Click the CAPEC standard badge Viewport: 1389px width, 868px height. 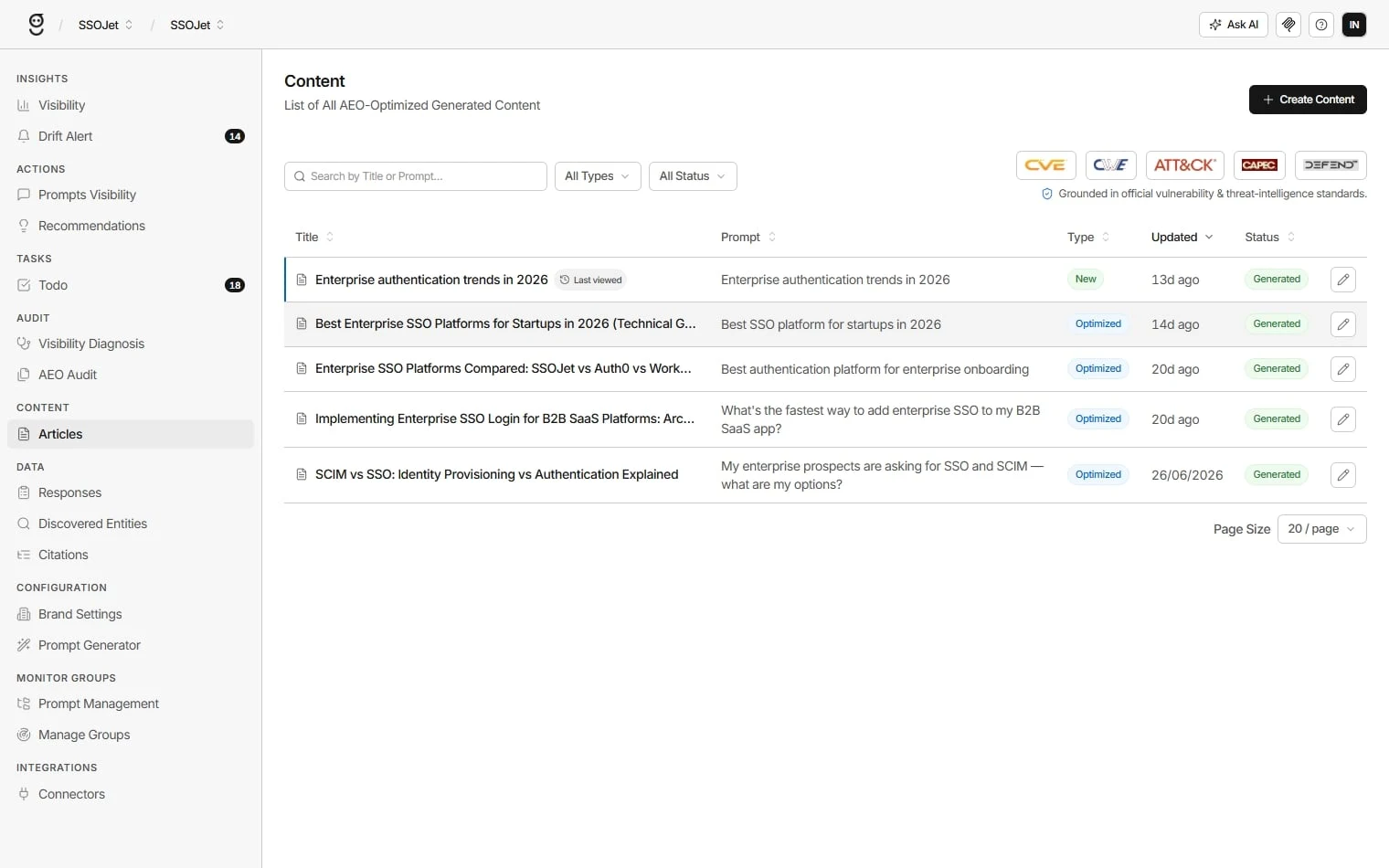pos(1259,165)
